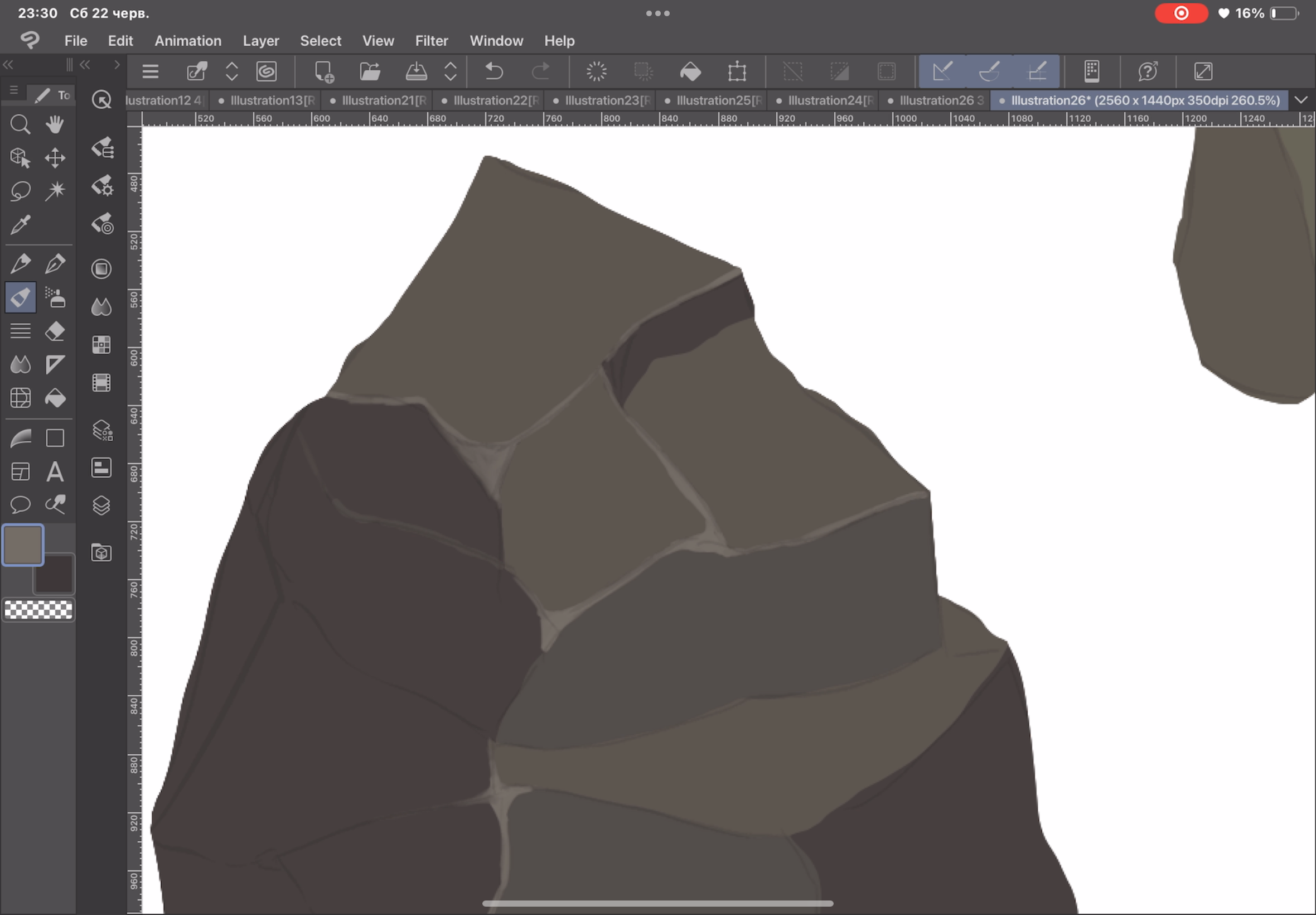Select the Auto select magic wand tool
This screenshot has height=915, width=1316.
(x=55, y=191)
